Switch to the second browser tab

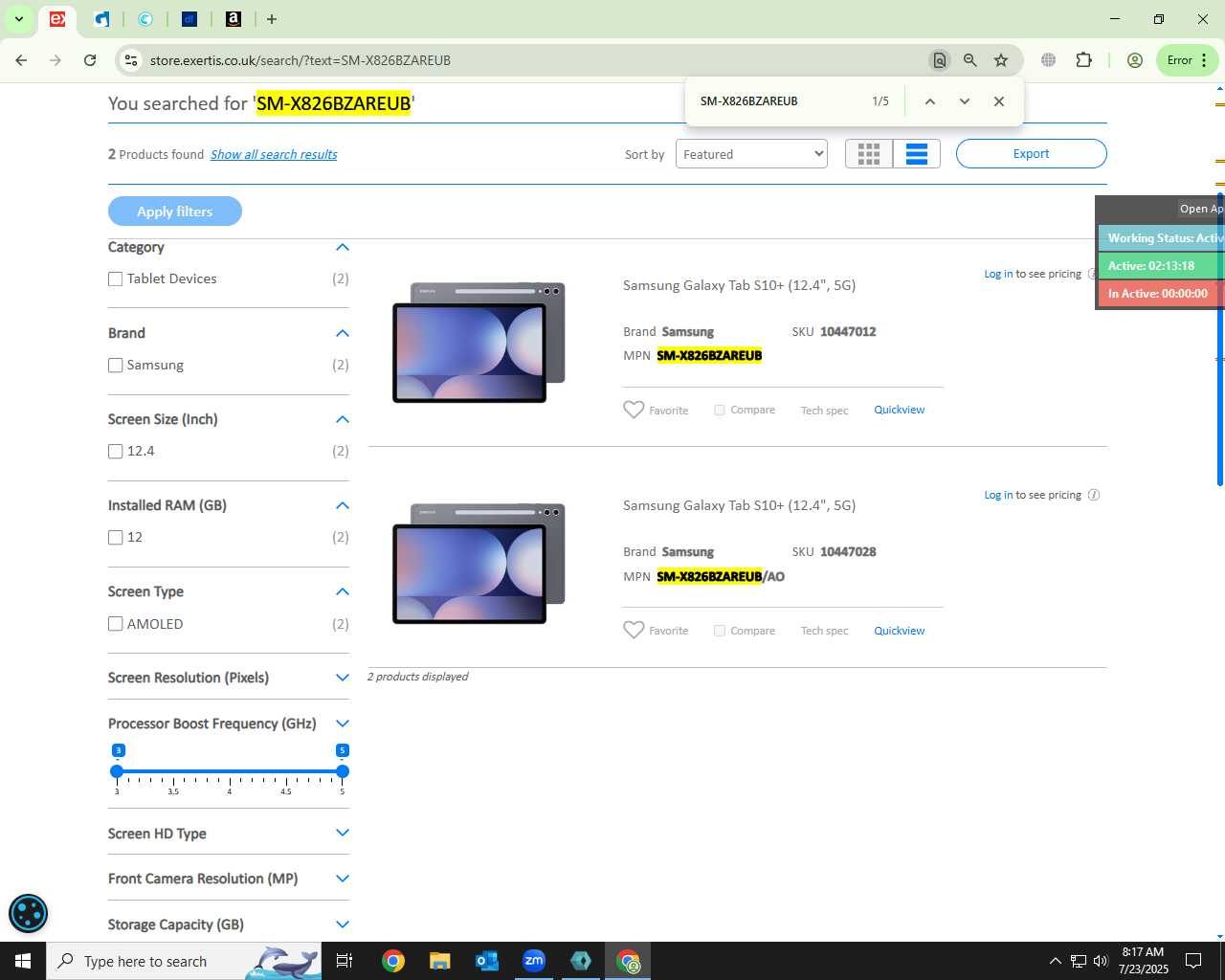click(x=102, y=19)
